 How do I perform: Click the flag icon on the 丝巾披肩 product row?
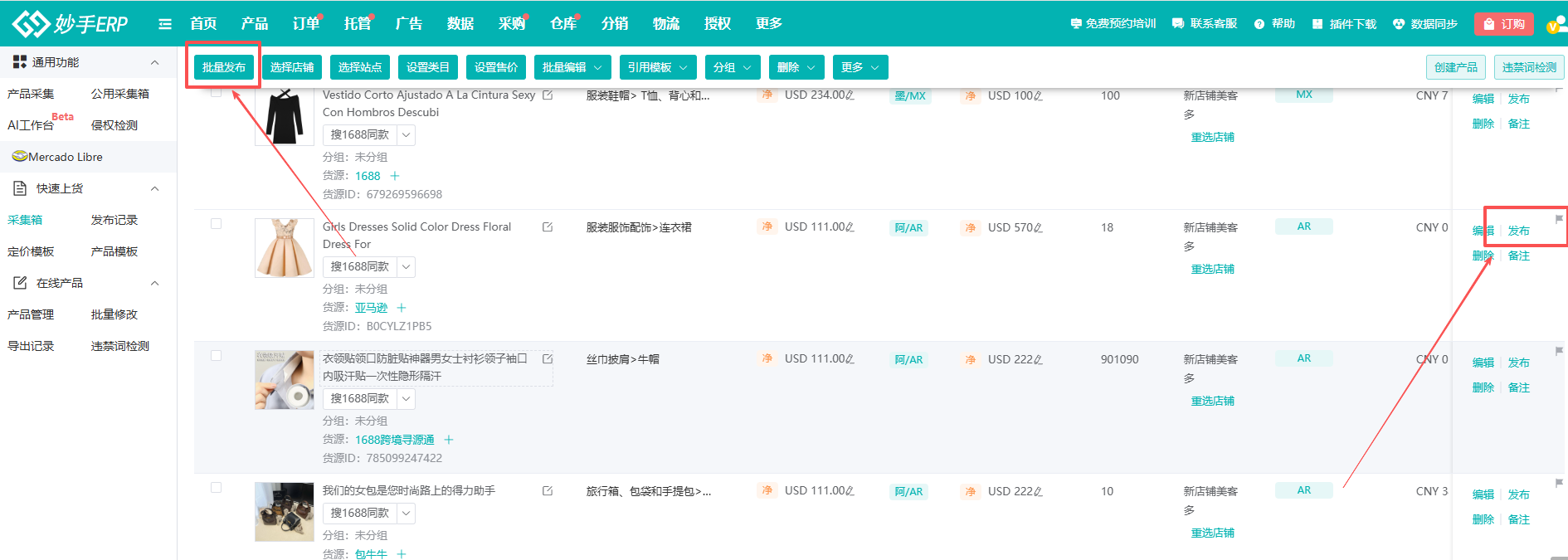[1559, 351]
